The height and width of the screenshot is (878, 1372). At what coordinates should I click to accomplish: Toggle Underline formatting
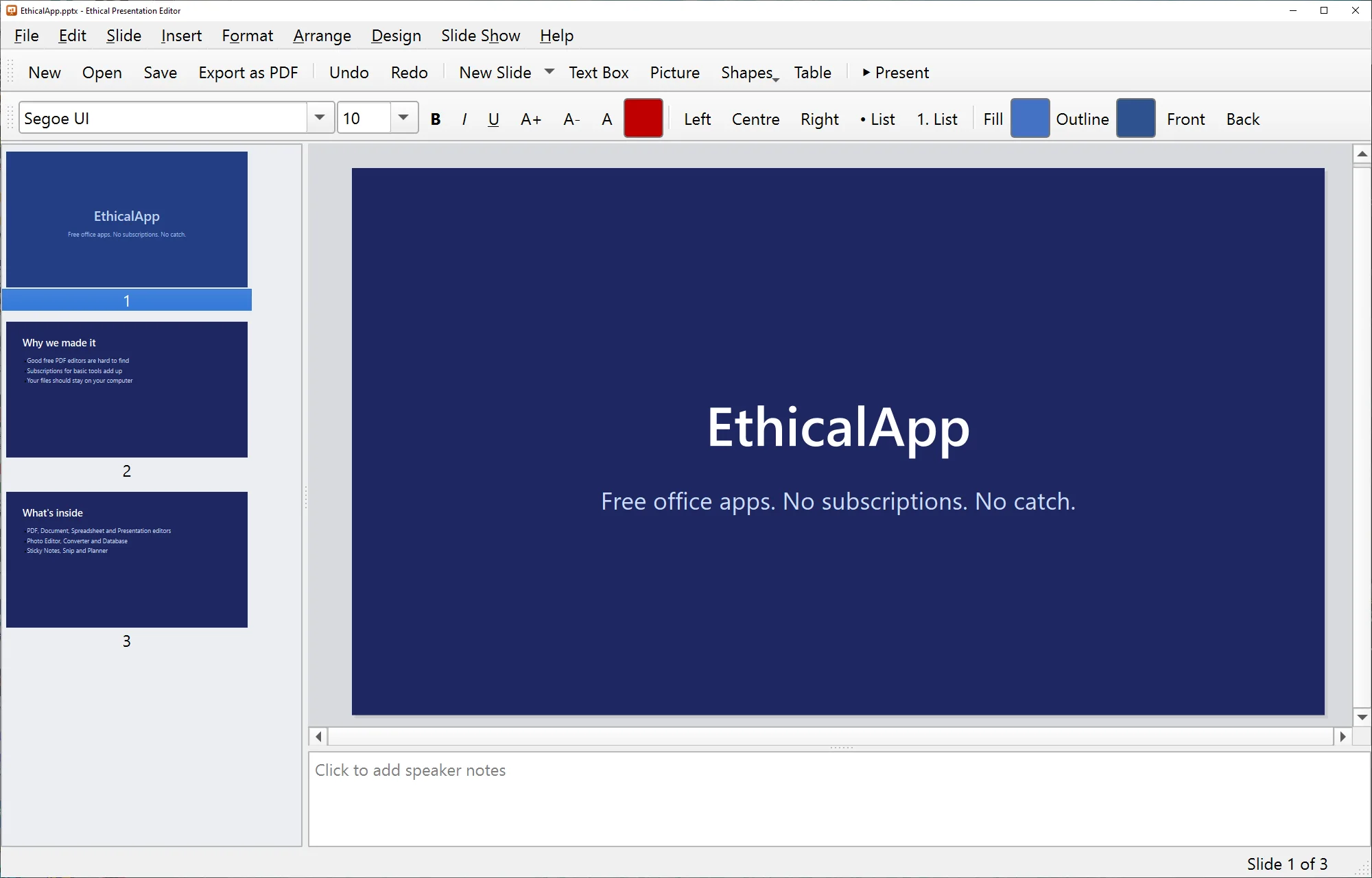pyautogui.click(x=493, y=119)
